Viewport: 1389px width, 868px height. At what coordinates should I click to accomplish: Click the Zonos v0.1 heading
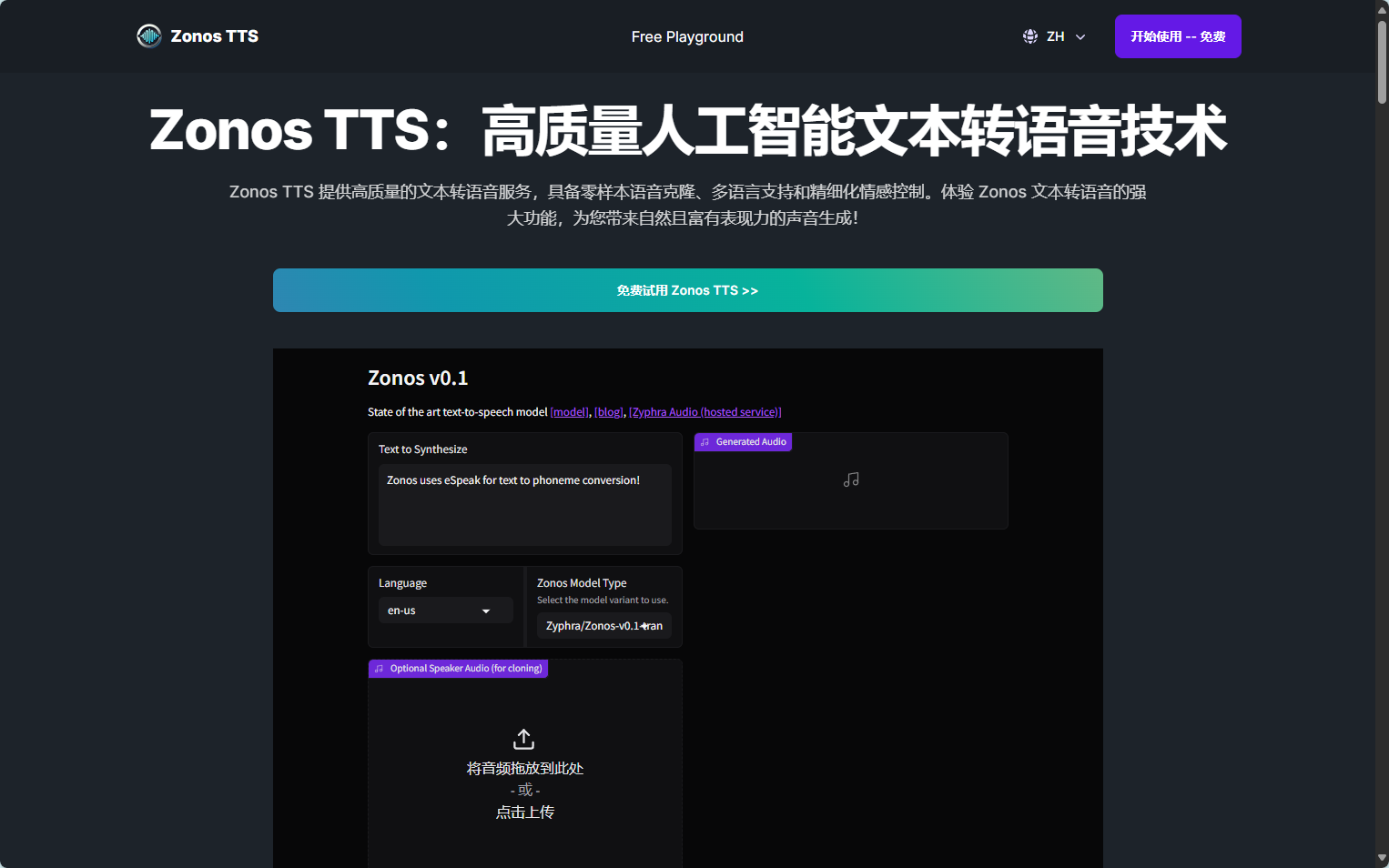tap(418, 378)
